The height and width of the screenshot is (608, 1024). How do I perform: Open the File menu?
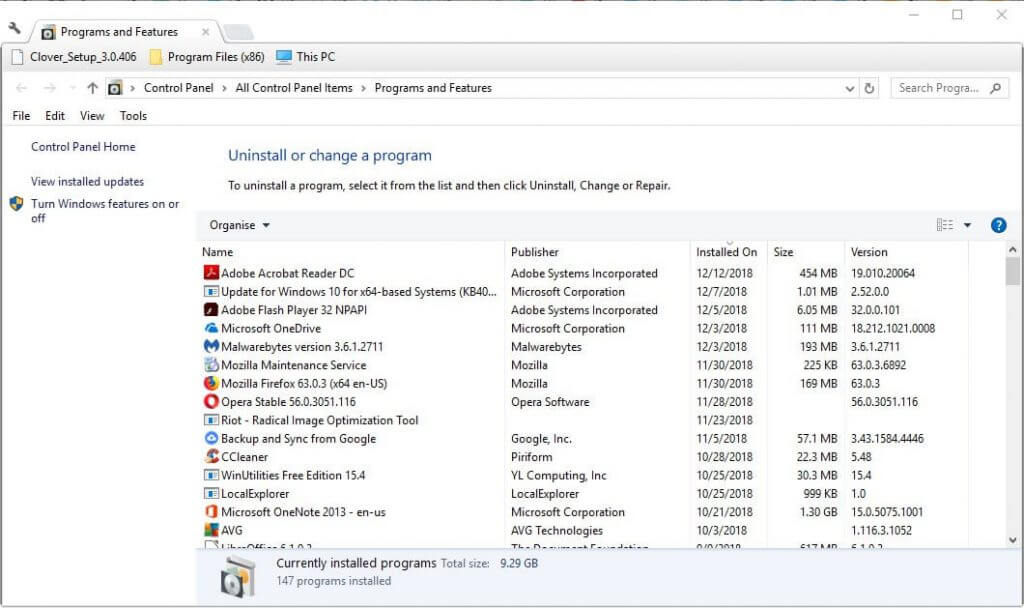pos(21,116)
